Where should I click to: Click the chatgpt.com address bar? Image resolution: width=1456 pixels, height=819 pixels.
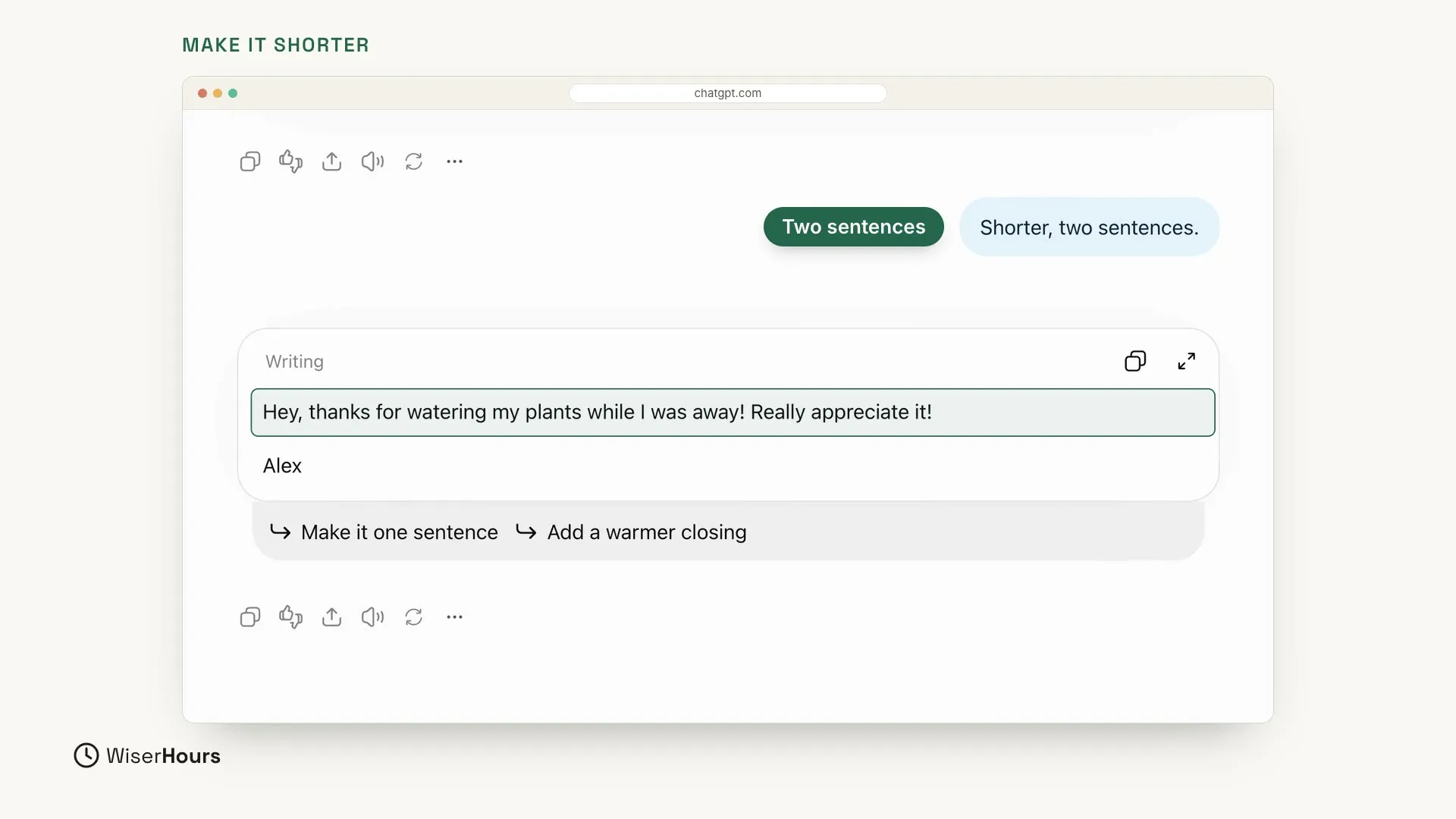pos(728,93)
